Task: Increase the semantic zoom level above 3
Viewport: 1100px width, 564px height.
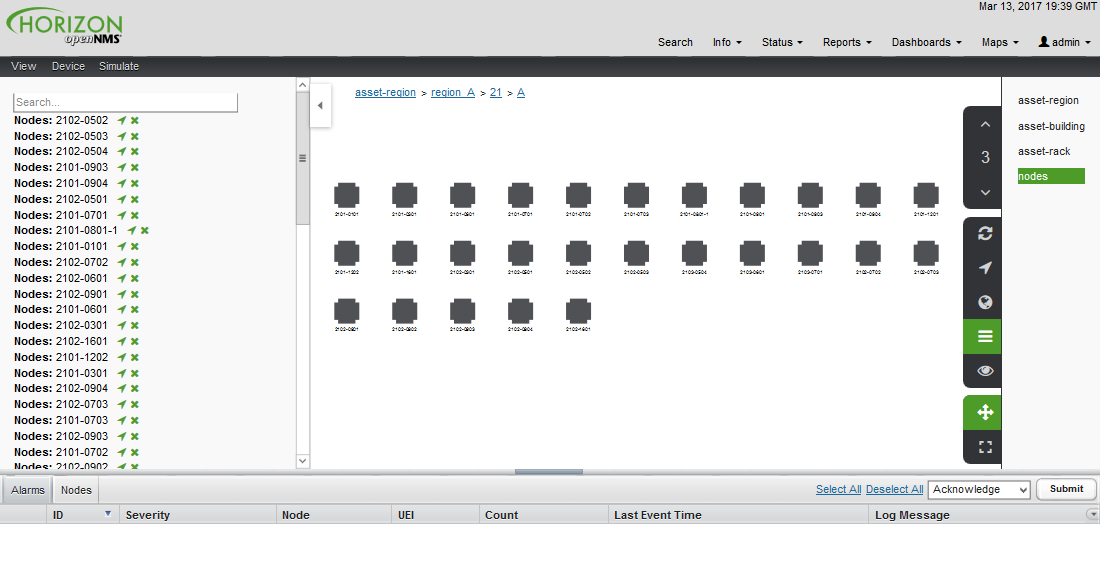Action: pos(985,125)
